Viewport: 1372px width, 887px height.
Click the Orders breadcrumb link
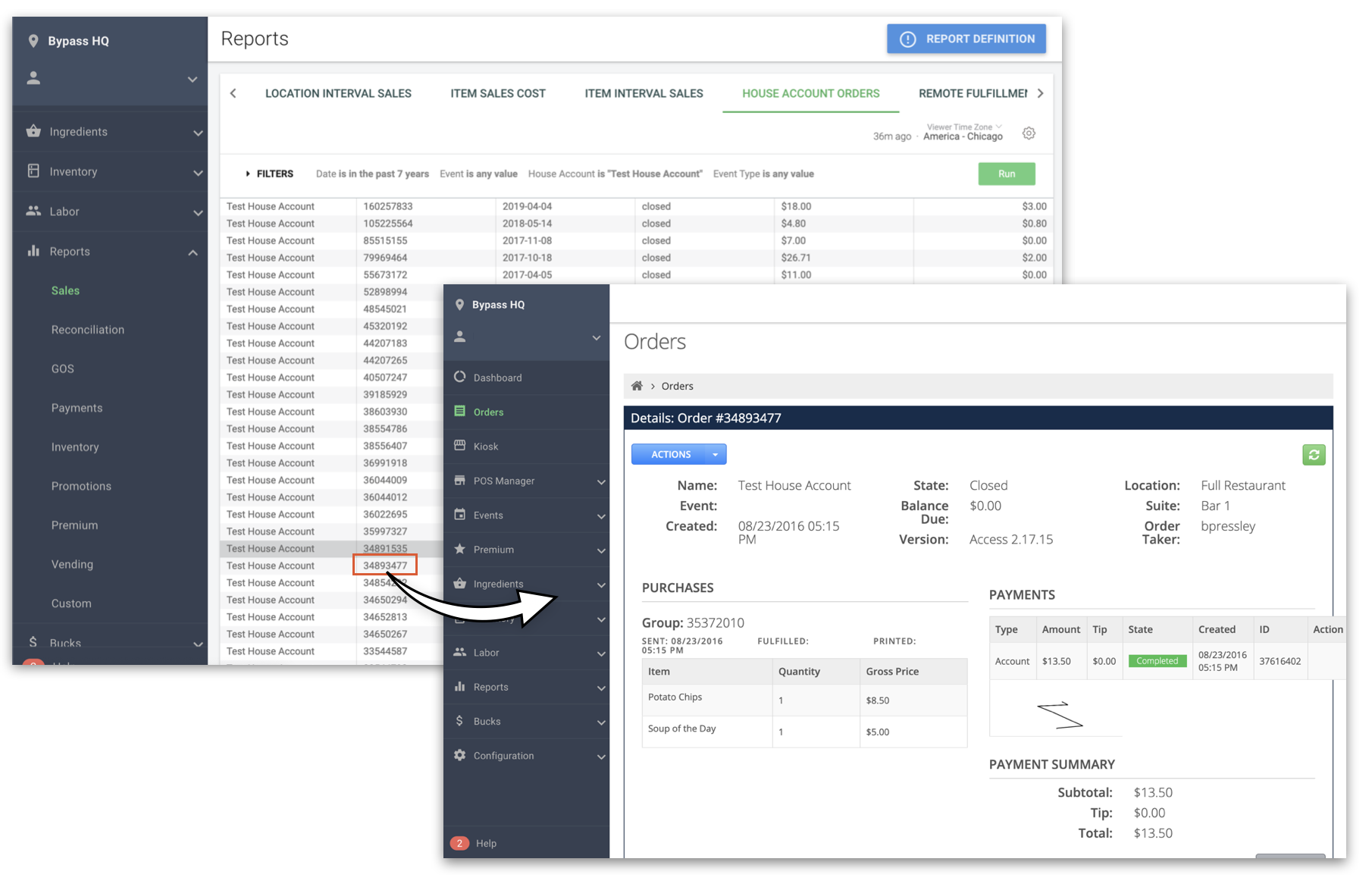(x=677, y=386)
